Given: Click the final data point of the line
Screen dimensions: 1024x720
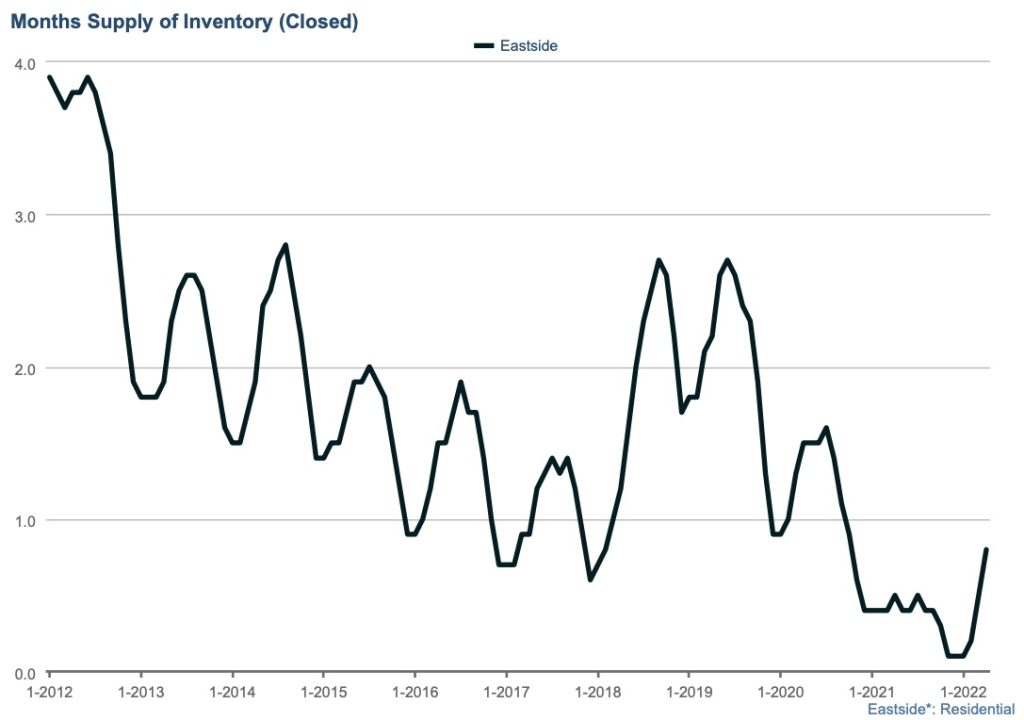Looking at the screenshot, I should [x=987, y=549].
